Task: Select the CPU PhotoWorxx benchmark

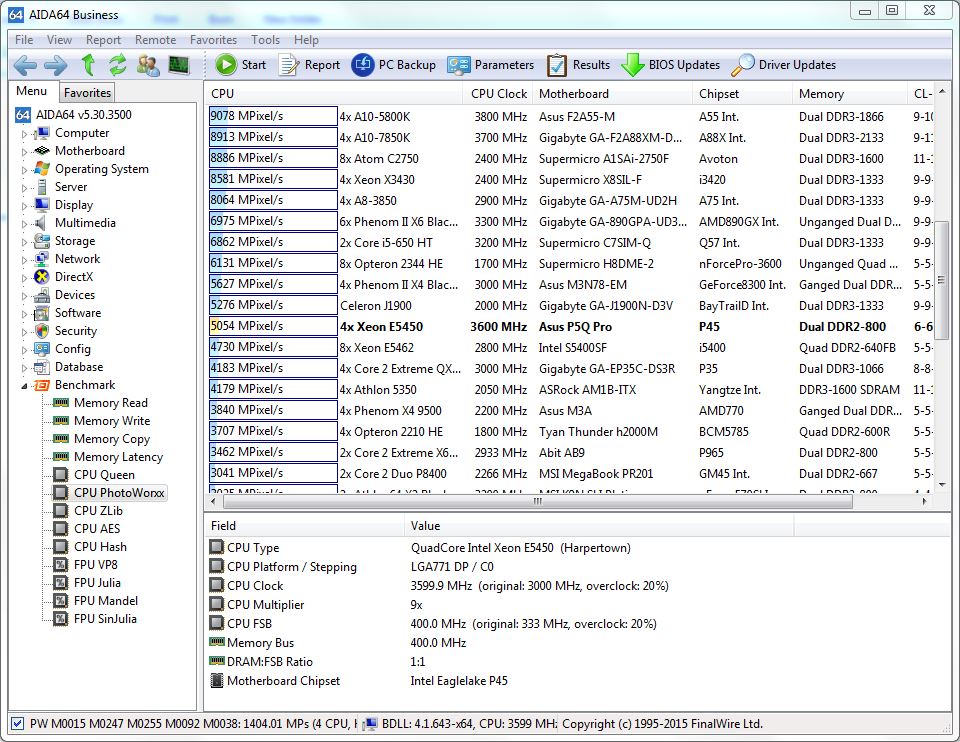Action: pos(119,493)
